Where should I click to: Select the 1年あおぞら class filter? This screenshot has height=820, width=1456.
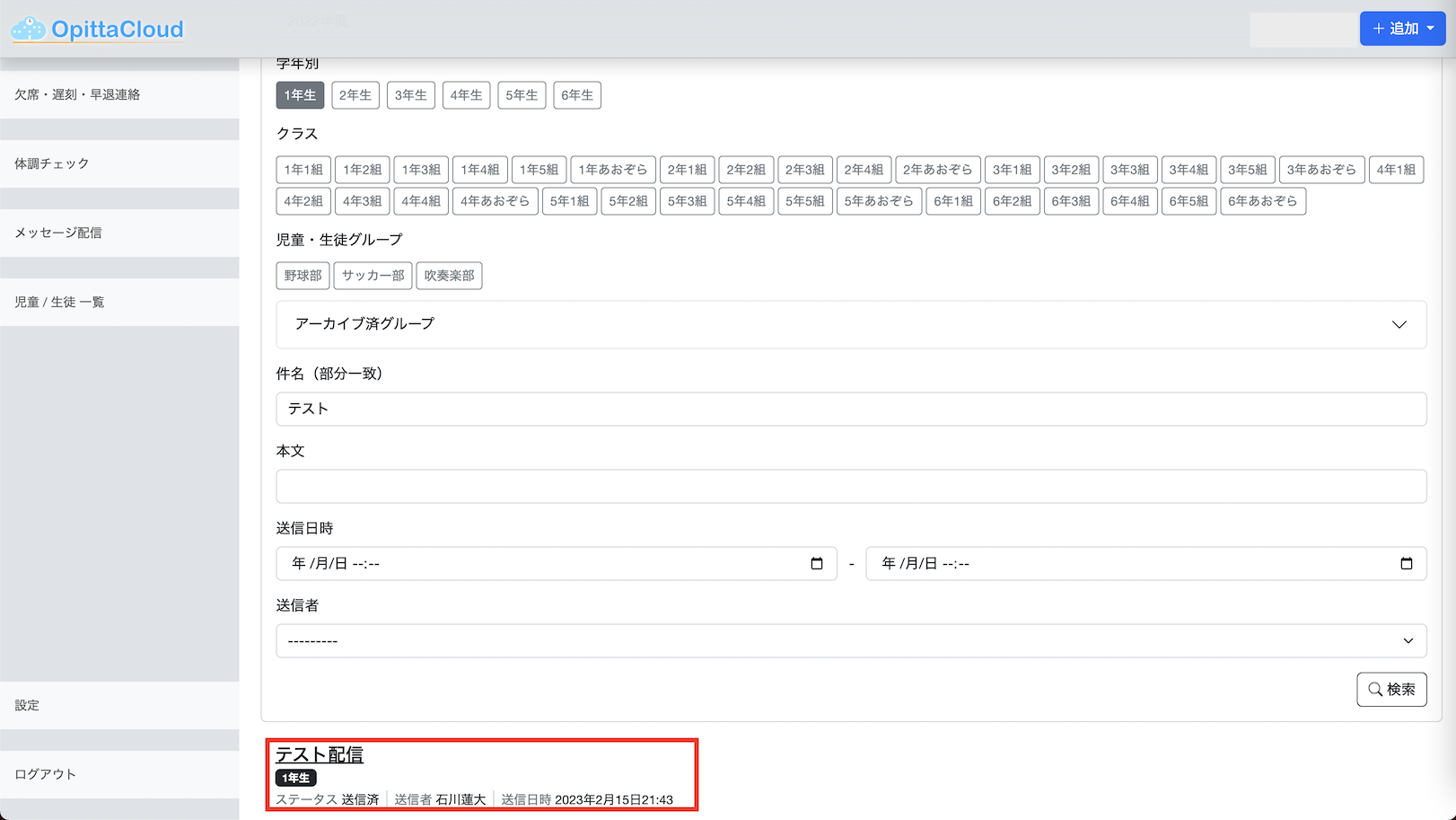(613, 170)
